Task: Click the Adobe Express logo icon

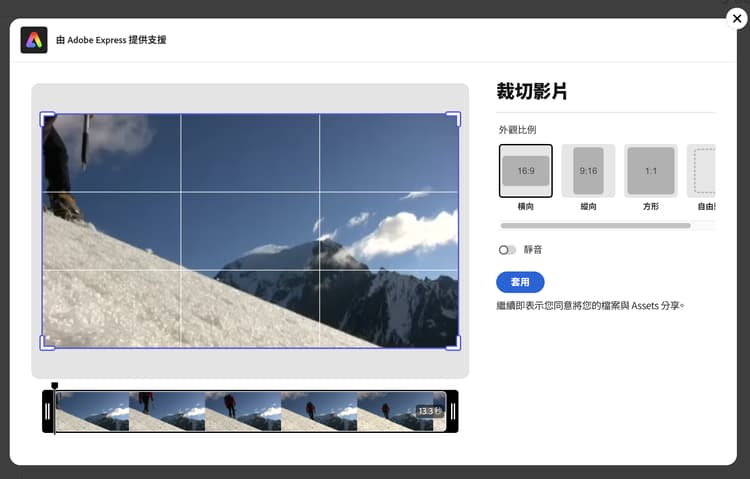Action: [34, 40]
